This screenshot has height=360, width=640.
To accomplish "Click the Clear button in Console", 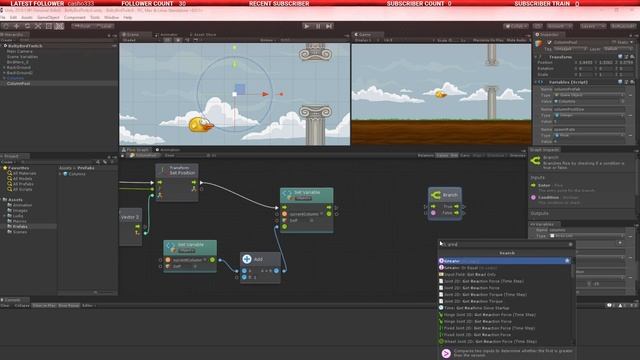I will click(5, 305).
